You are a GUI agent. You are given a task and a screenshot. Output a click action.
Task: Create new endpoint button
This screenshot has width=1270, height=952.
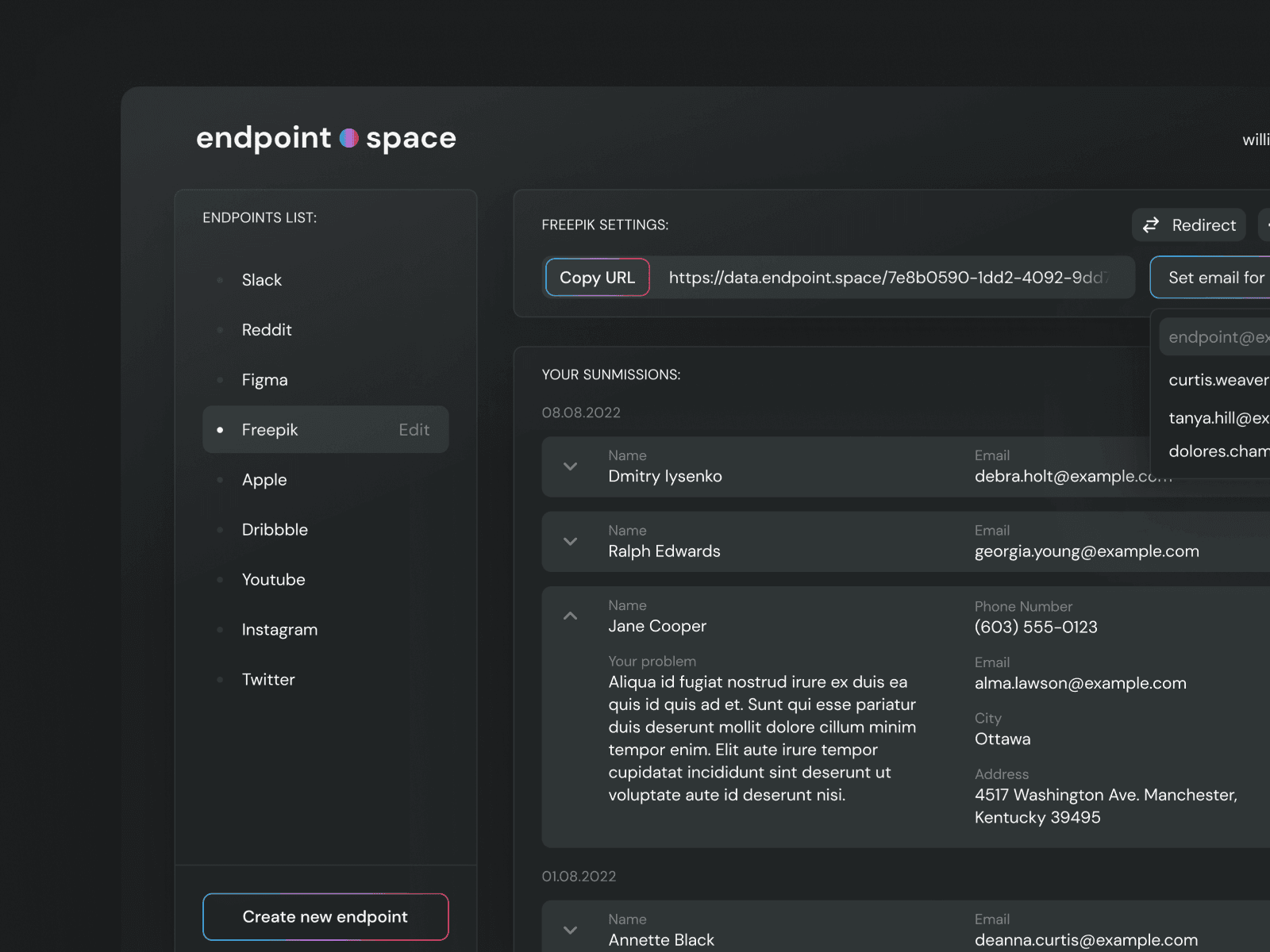coord(325,917)
